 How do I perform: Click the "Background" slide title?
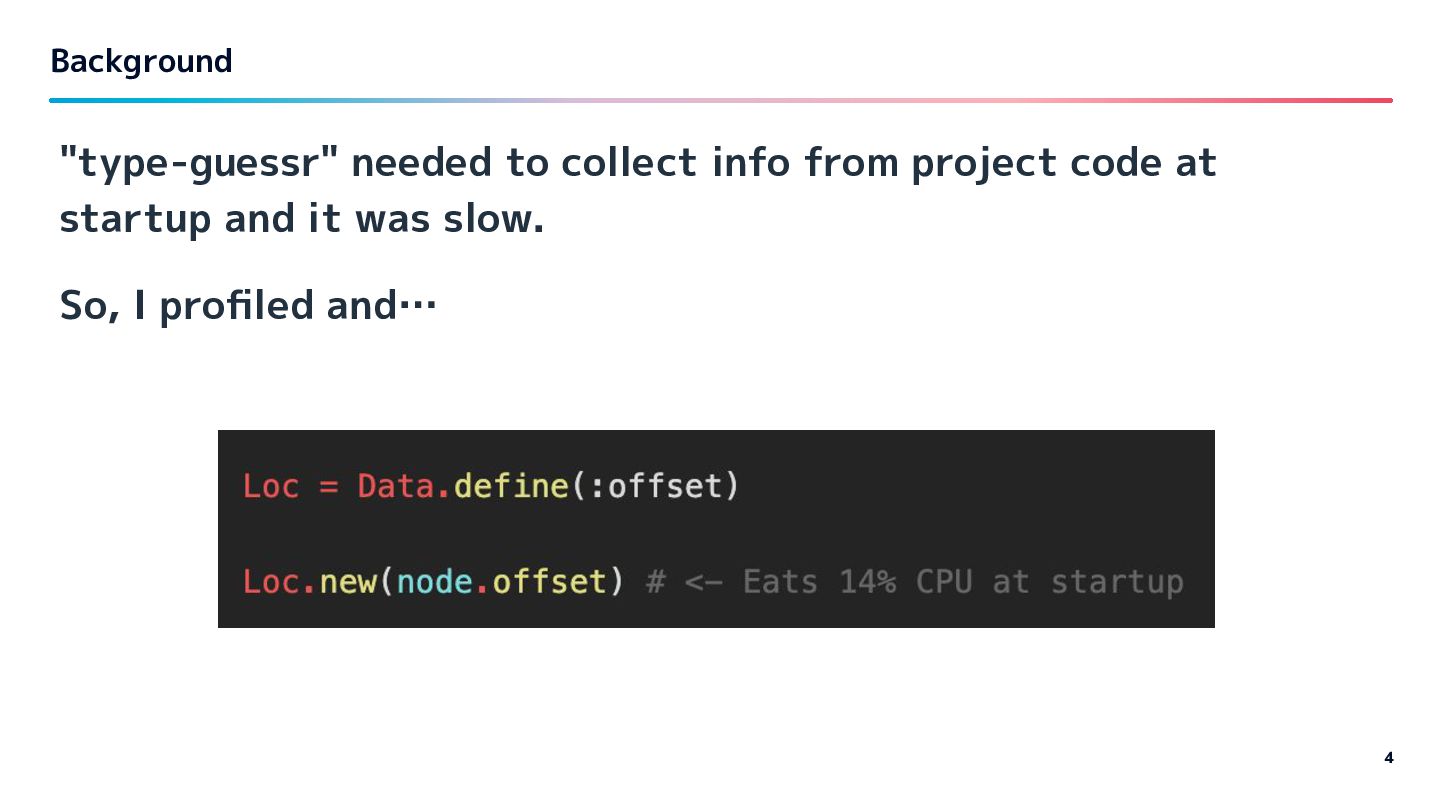(x=141, y=62)
